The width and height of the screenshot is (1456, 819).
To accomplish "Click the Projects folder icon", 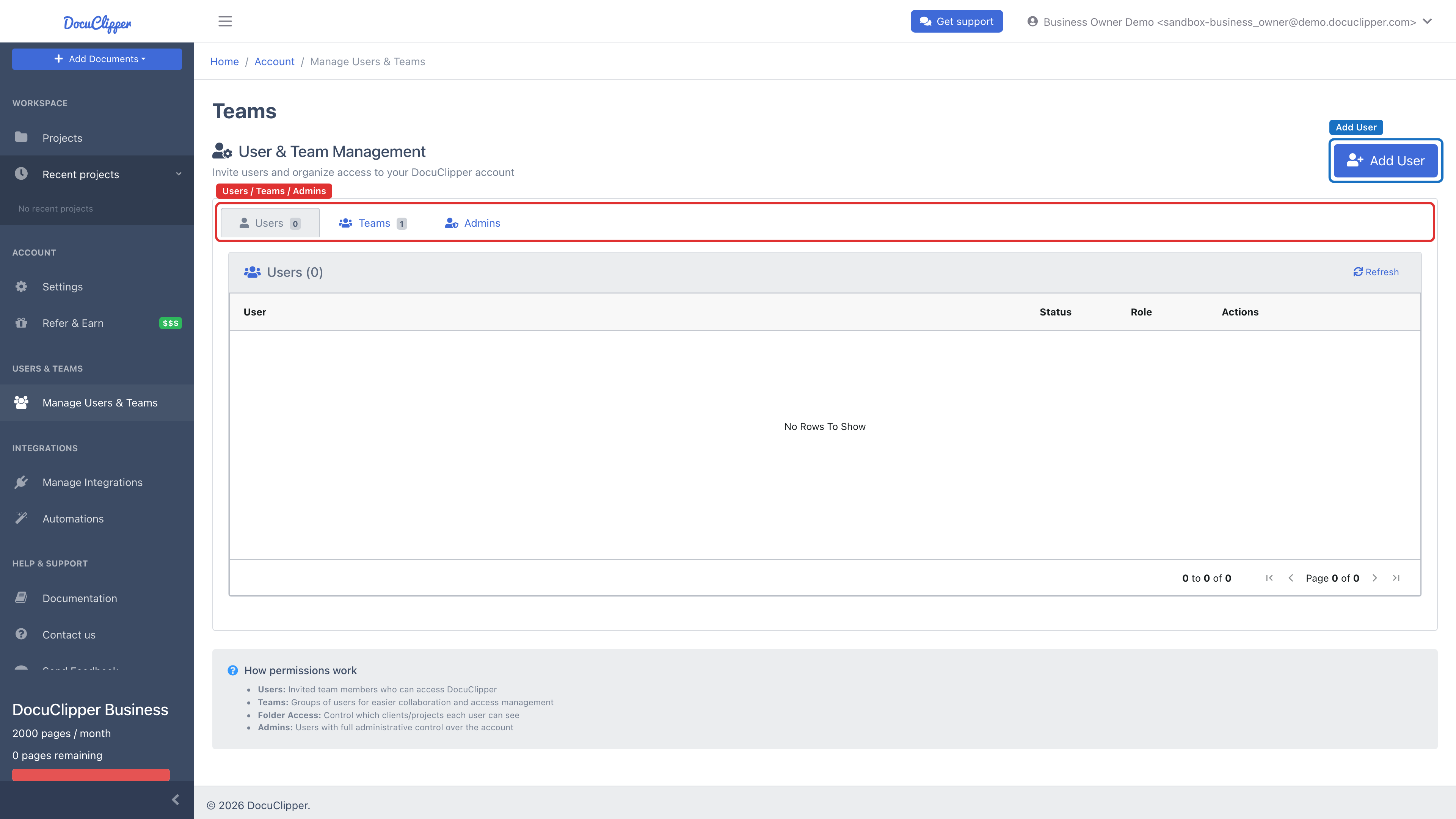I will (x=22, y=137).
